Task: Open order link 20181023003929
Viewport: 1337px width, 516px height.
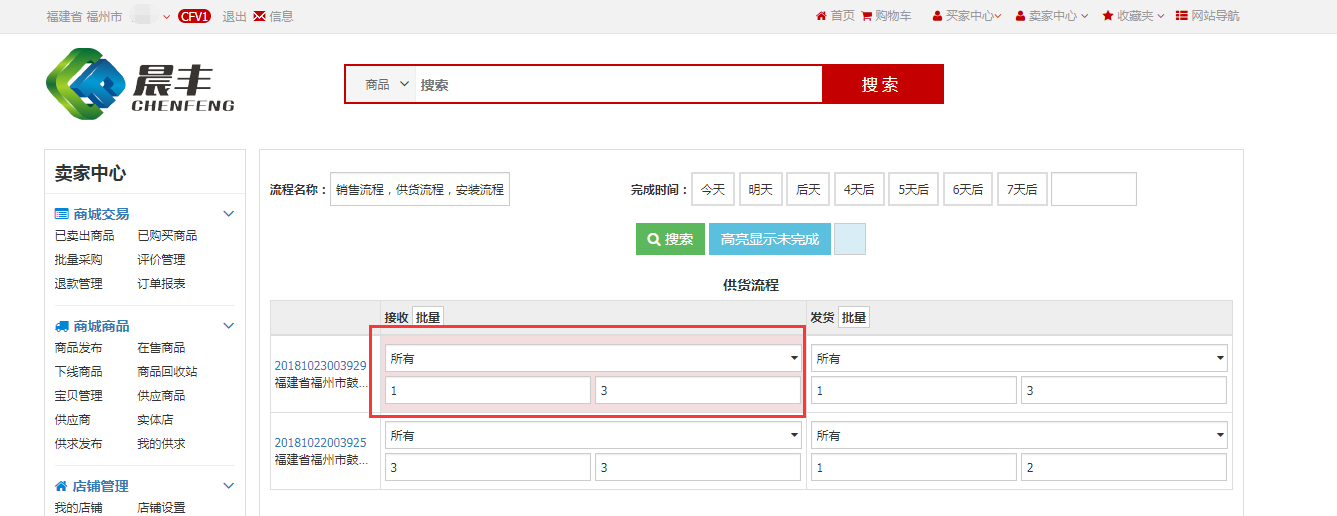Action: (x=320, y=366)
